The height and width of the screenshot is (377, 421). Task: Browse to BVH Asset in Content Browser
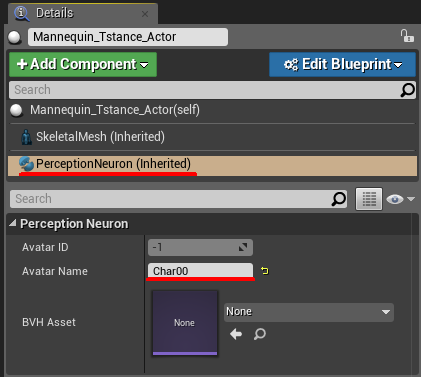coord(260,334)
